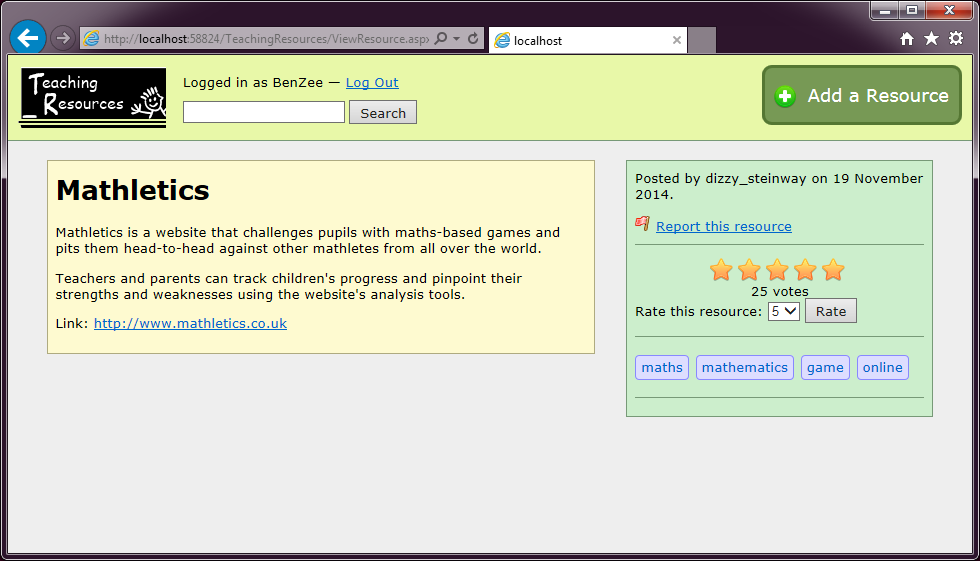
Task: Click 'Logged in as BenZee' text
Action: pos(252,82)
